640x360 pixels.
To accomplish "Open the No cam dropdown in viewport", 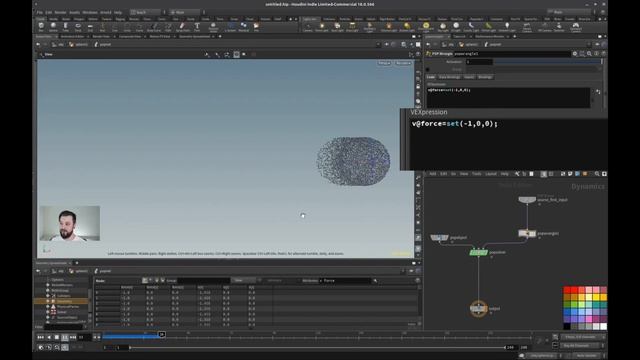I will pos(403,63).
